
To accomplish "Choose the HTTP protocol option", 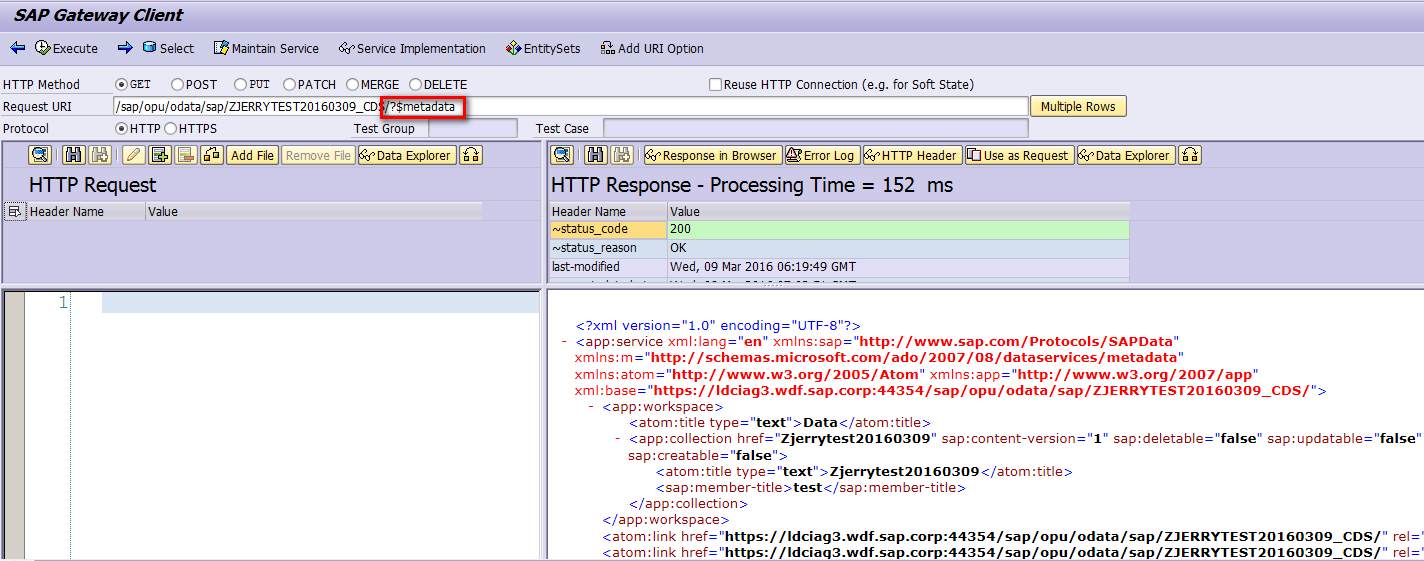I will coord(122,128).
